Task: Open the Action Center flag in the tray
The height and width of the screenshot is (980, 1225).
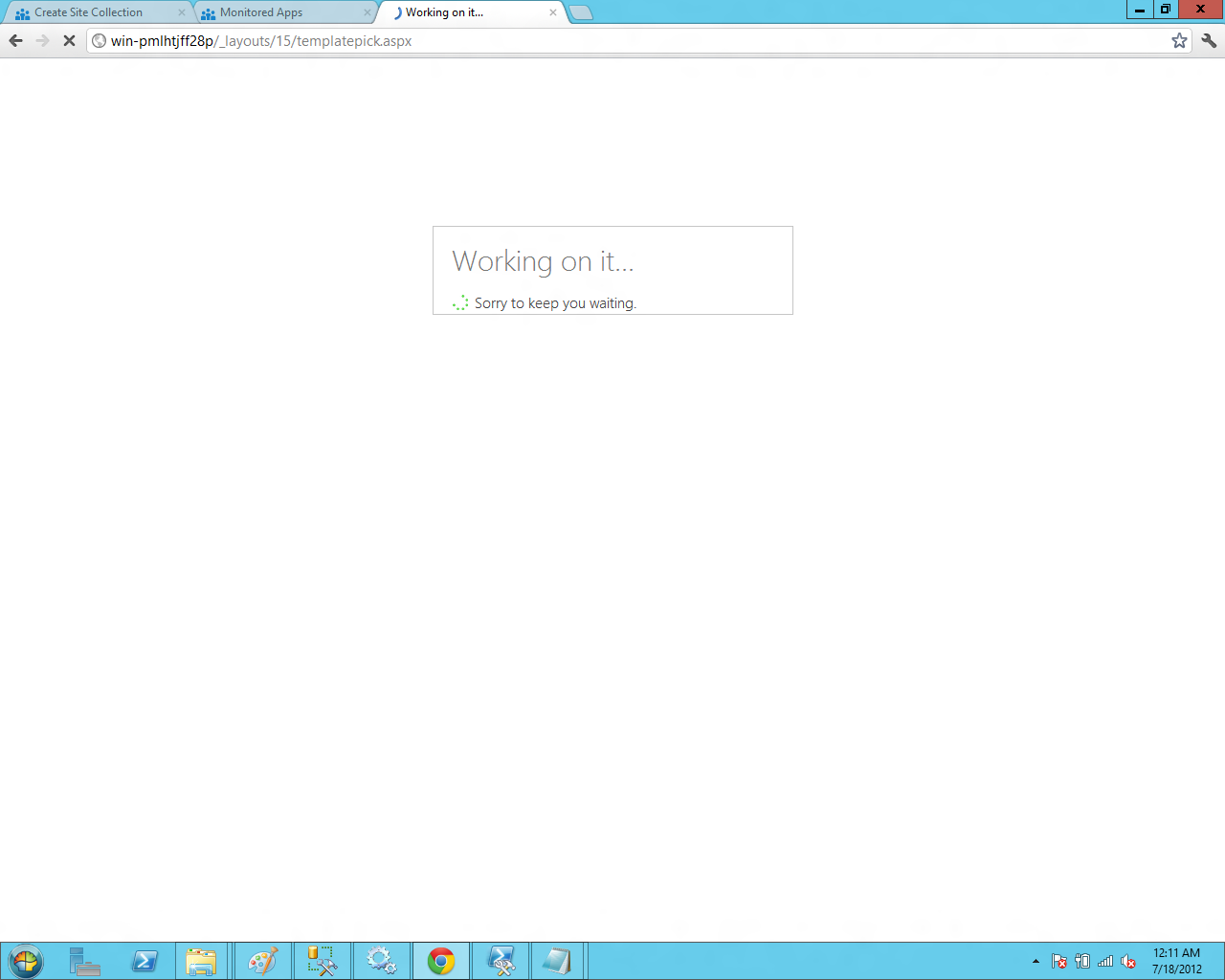Action: (1058, 961)
